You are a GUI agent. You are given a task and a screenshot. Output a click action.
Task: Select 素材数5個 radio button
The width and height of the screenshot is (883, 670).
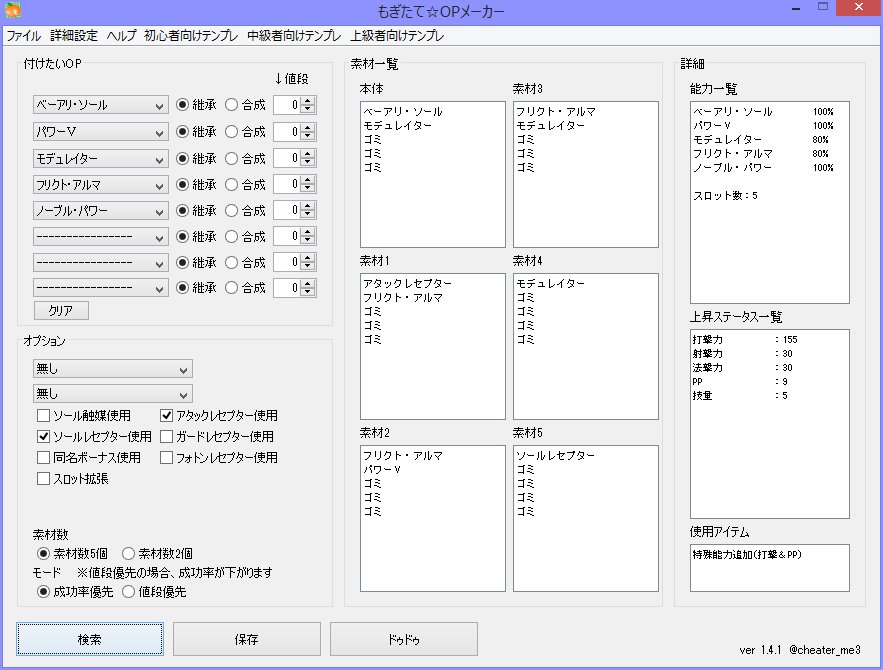(72, 553)
